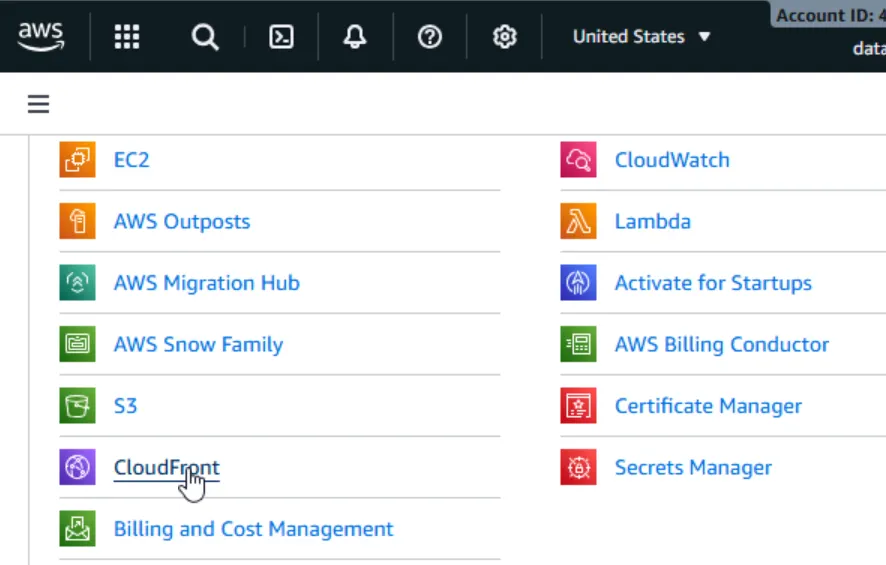
Task: Click the Lambda icon
Action: tap(578, 221)
